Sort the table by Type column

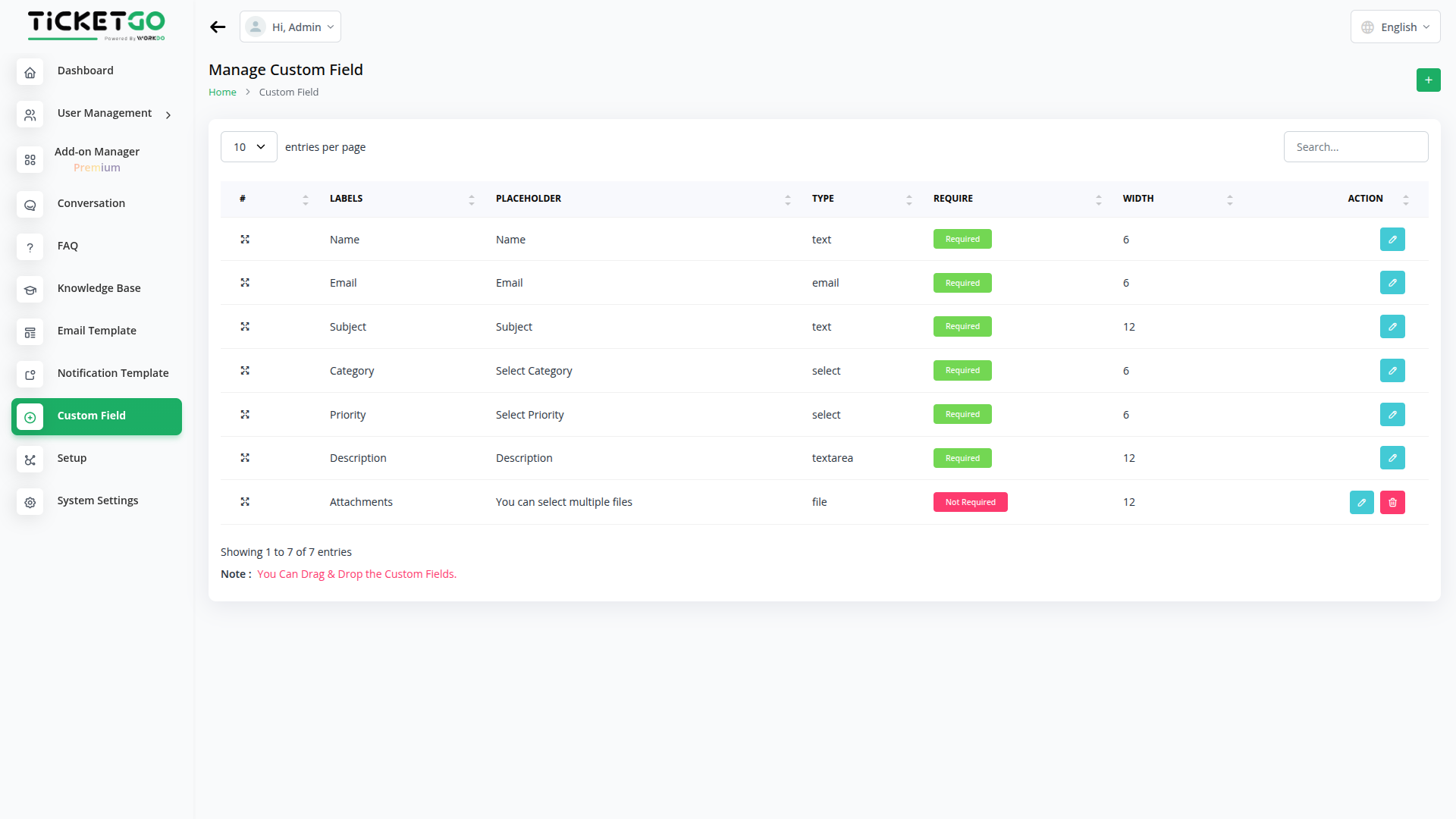[861, 199]
